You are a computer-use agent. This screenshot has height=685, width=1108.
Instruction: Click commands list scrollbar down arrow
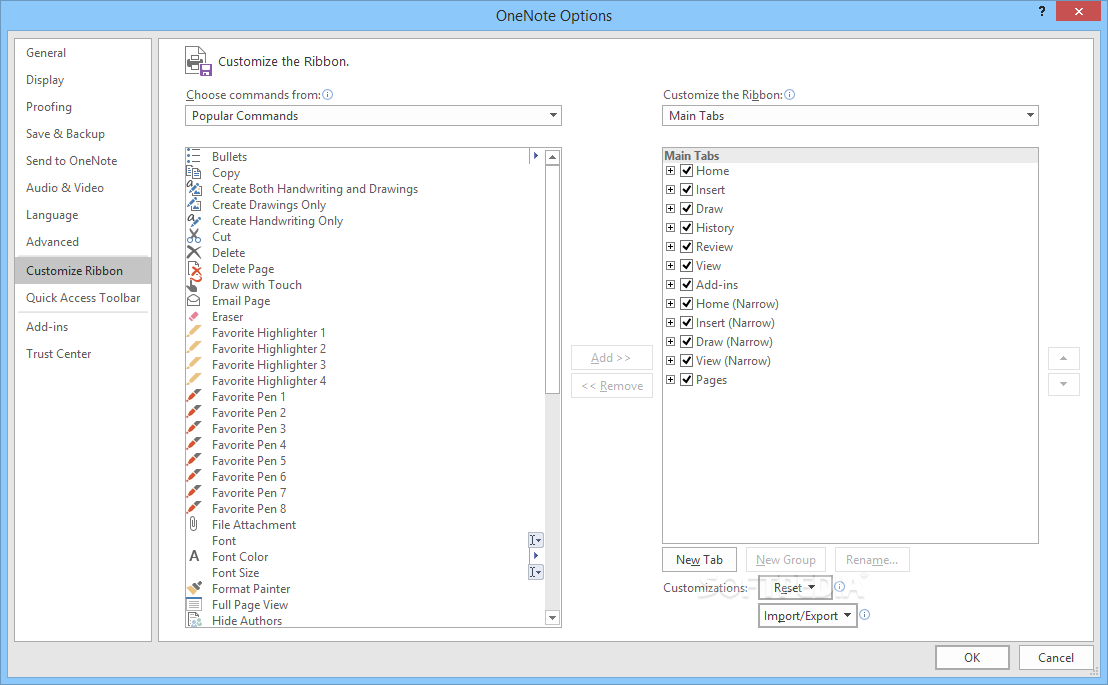[553, 618]
